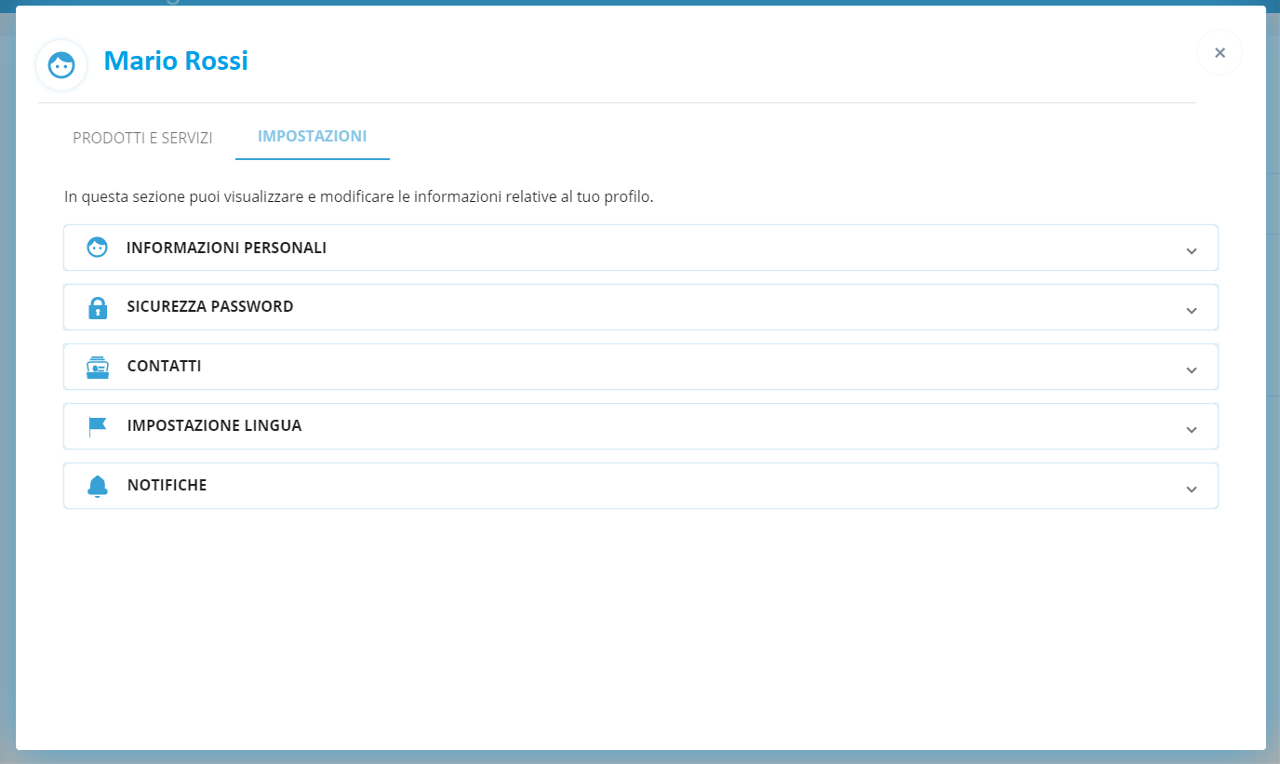Expand Impostazione Lingua with the chevron arrow

pyautogui.click(x=1191, y=429)
